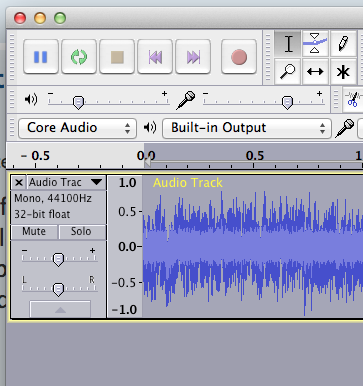Maximize the window with green button
363x386 pixels.
(x=60, y=18)
